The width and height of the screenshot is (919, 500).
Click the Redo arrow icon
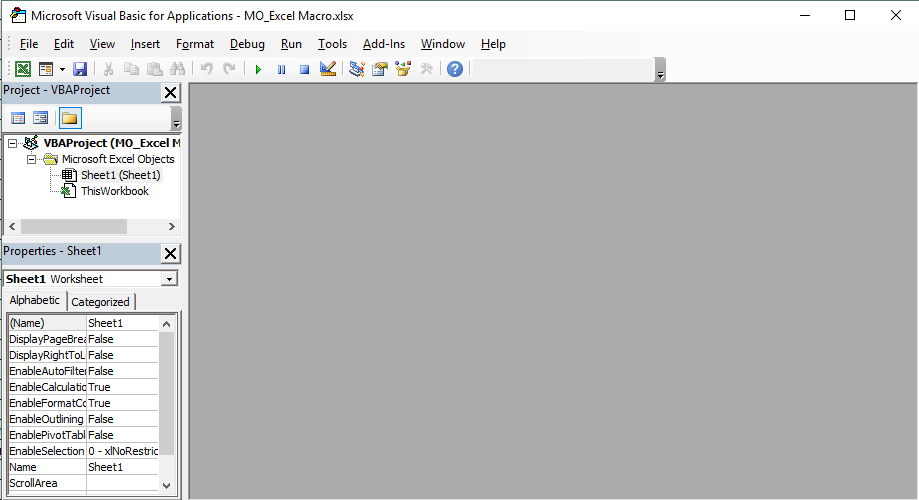(x=229, y=69)
